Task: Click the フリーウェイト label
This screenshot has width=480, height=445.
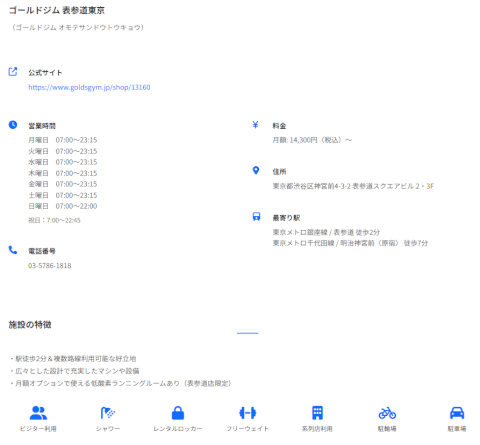Action: point(248,429)
